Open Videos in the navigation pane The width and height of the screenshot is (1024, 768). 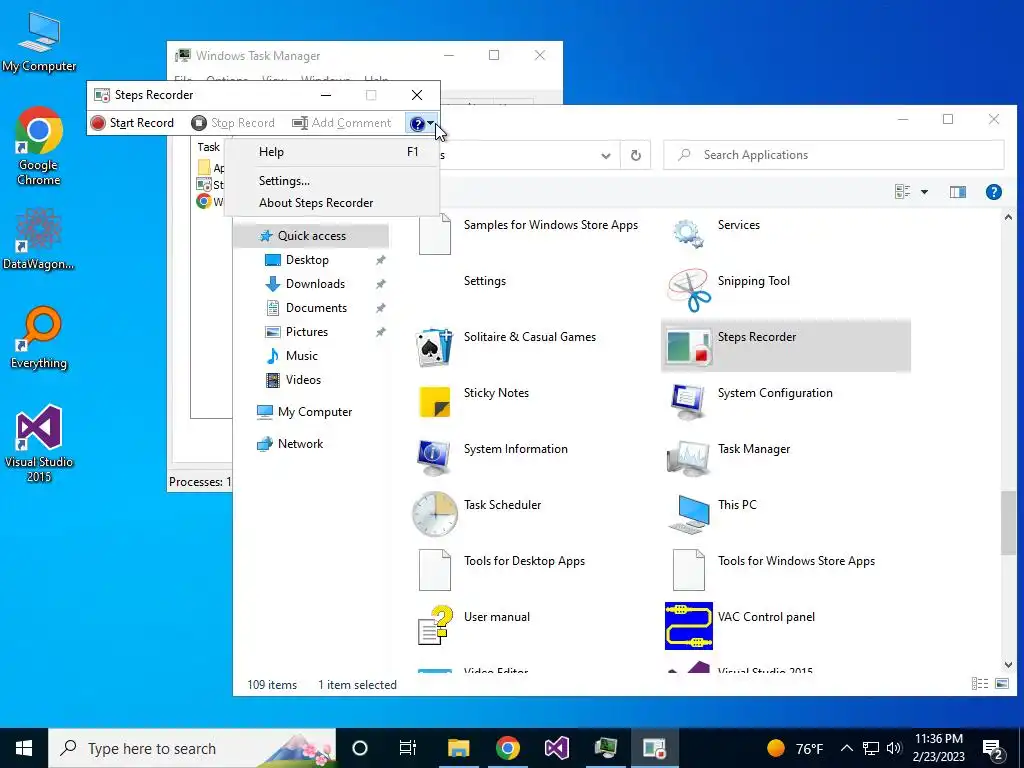tap(303, 379)
